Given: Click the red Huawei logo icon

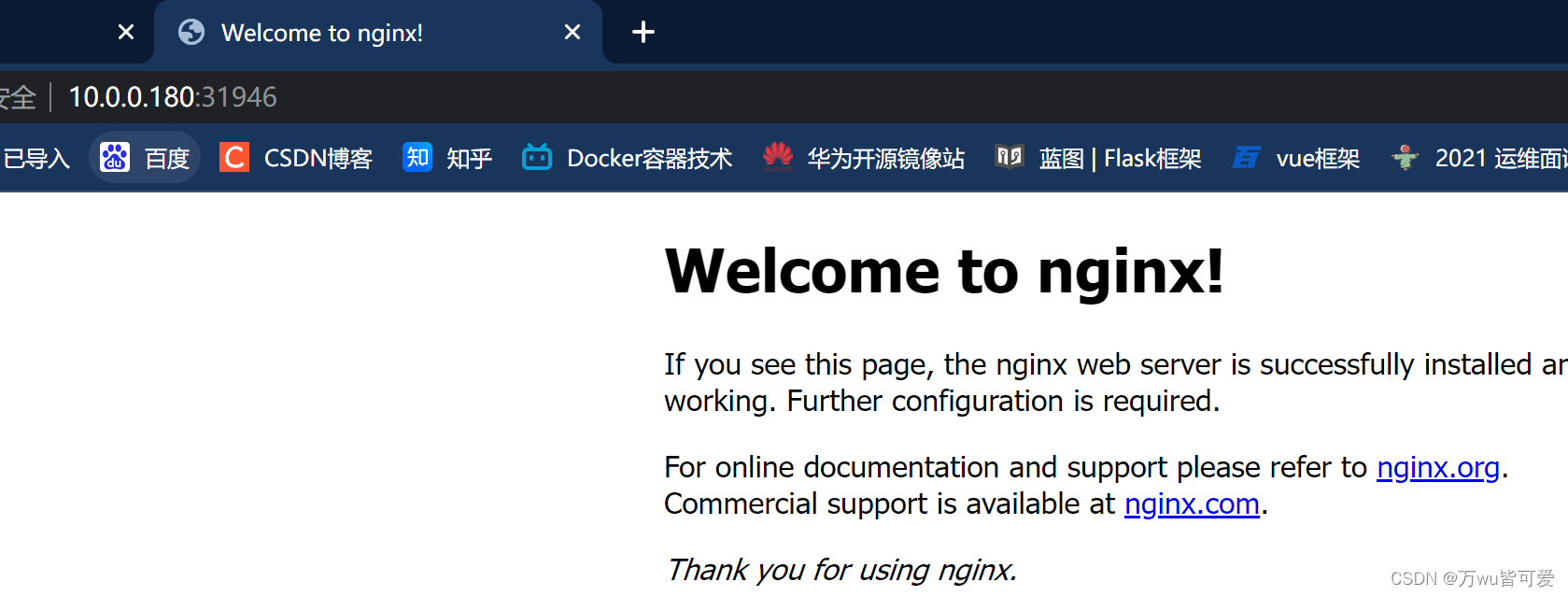Looking at the screenshot, I should coord(778,157).
